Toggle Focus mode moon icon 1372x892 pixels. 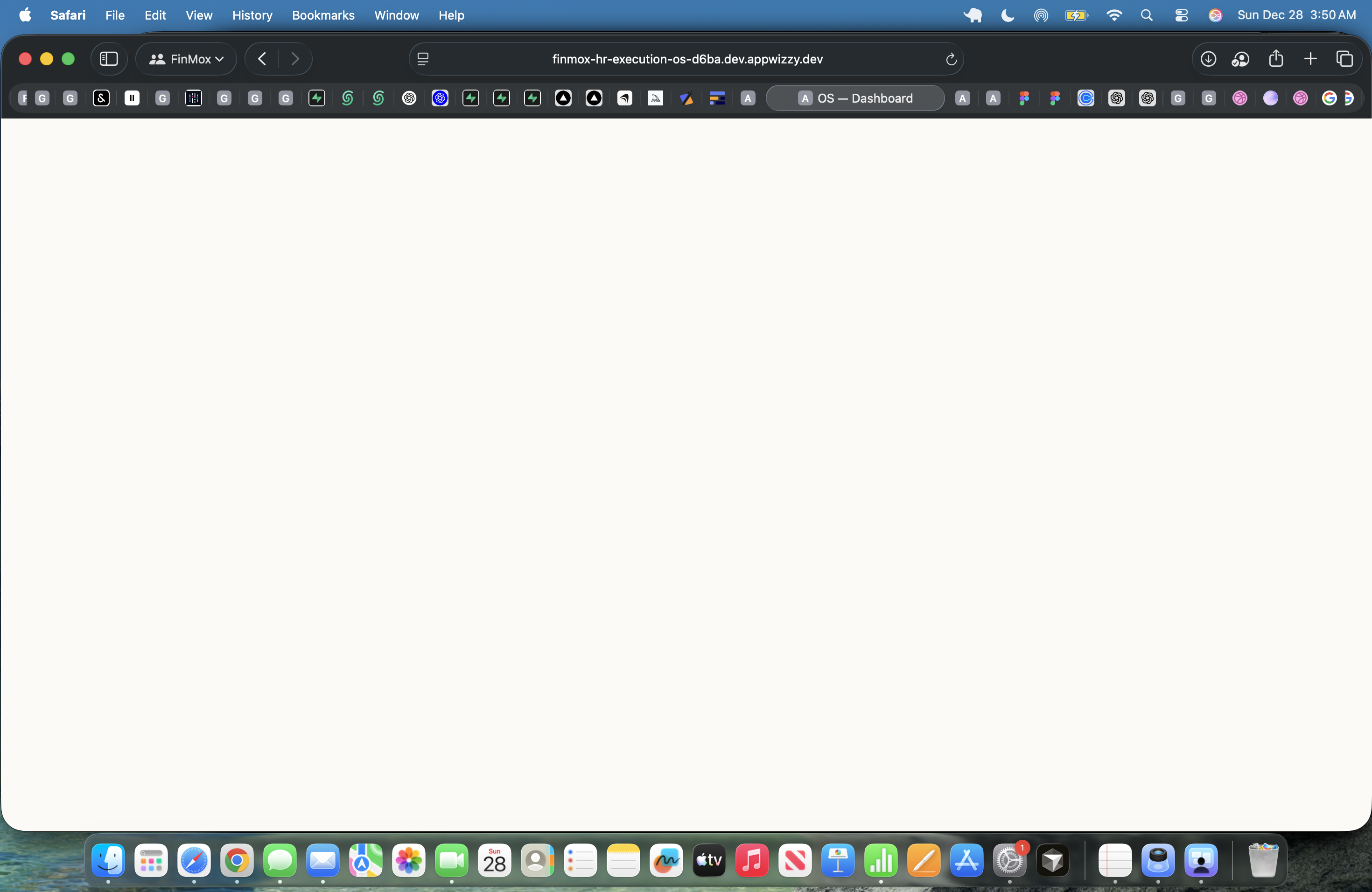1007,15
